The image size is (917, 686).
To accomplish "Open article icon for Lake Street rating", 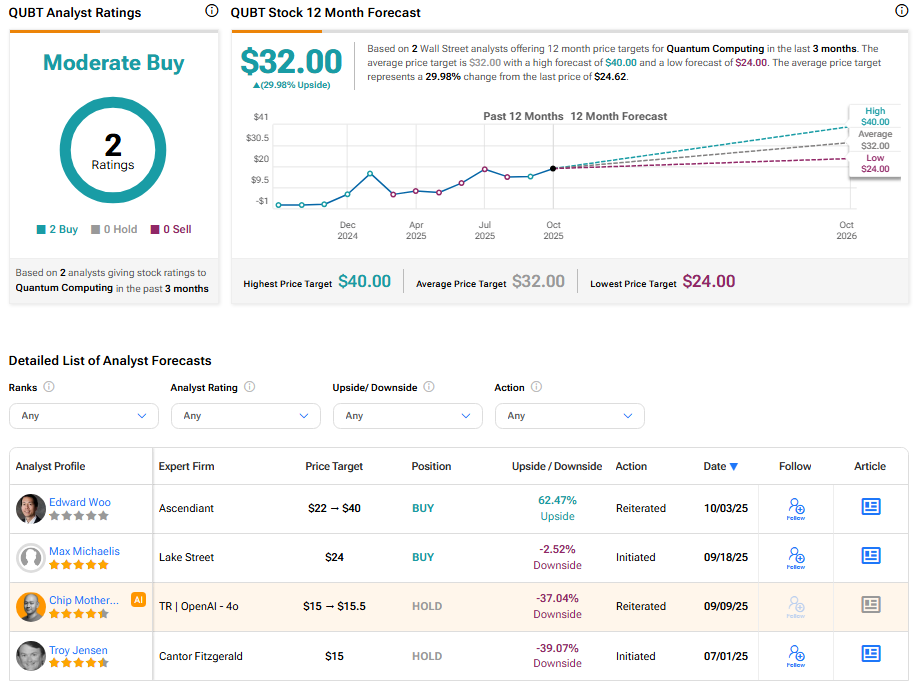I will click(x=870, y=556).
